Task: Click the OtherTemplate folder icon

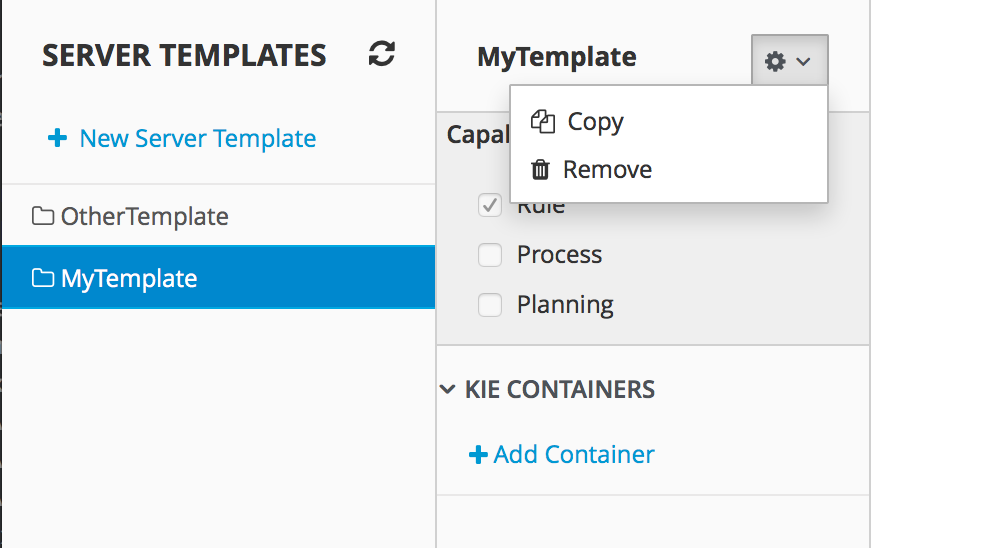Action: tap(43, 216)
